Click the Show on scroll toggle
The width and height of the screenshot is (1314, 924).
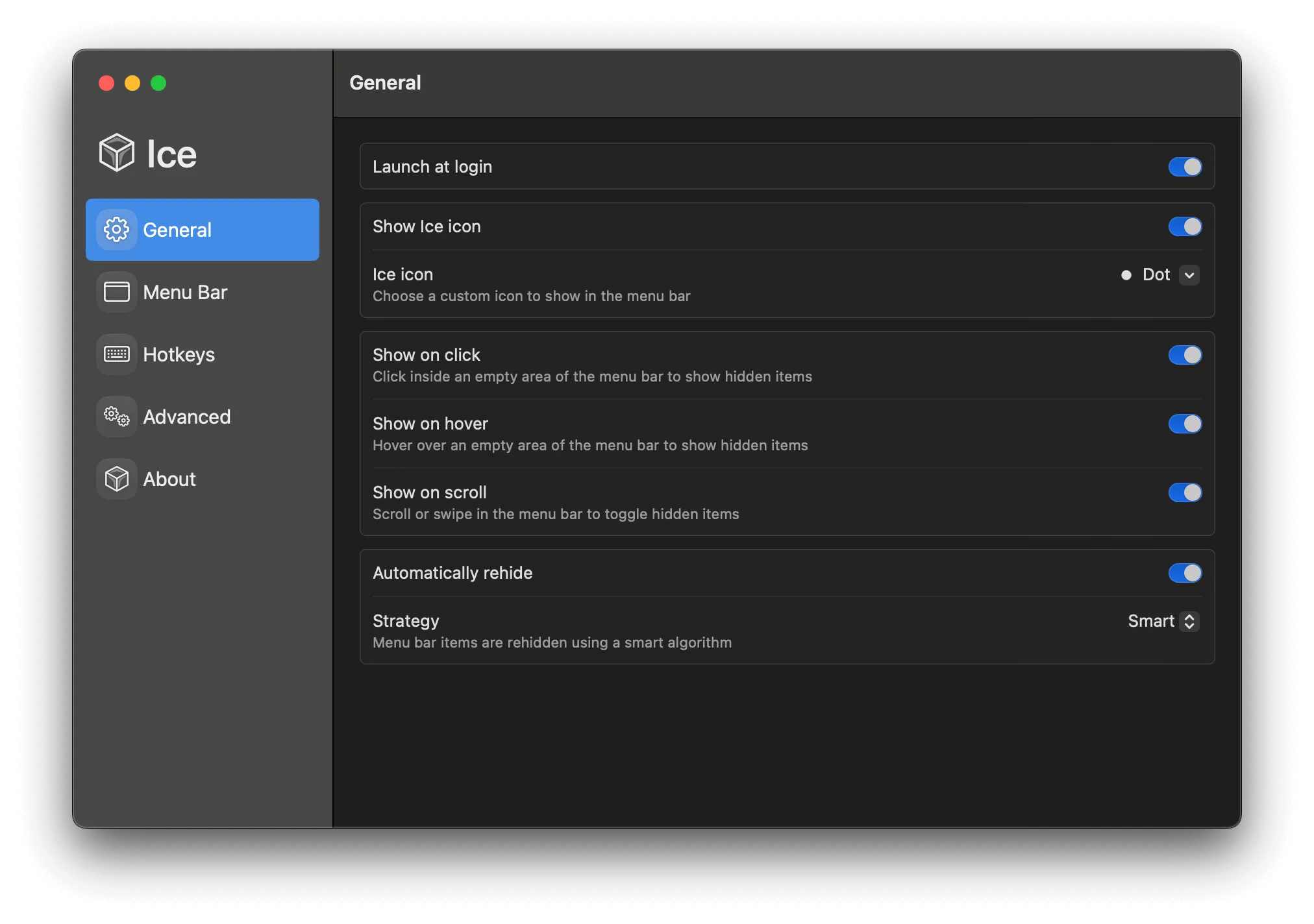pyautogui.click(x=1185, y=492)
